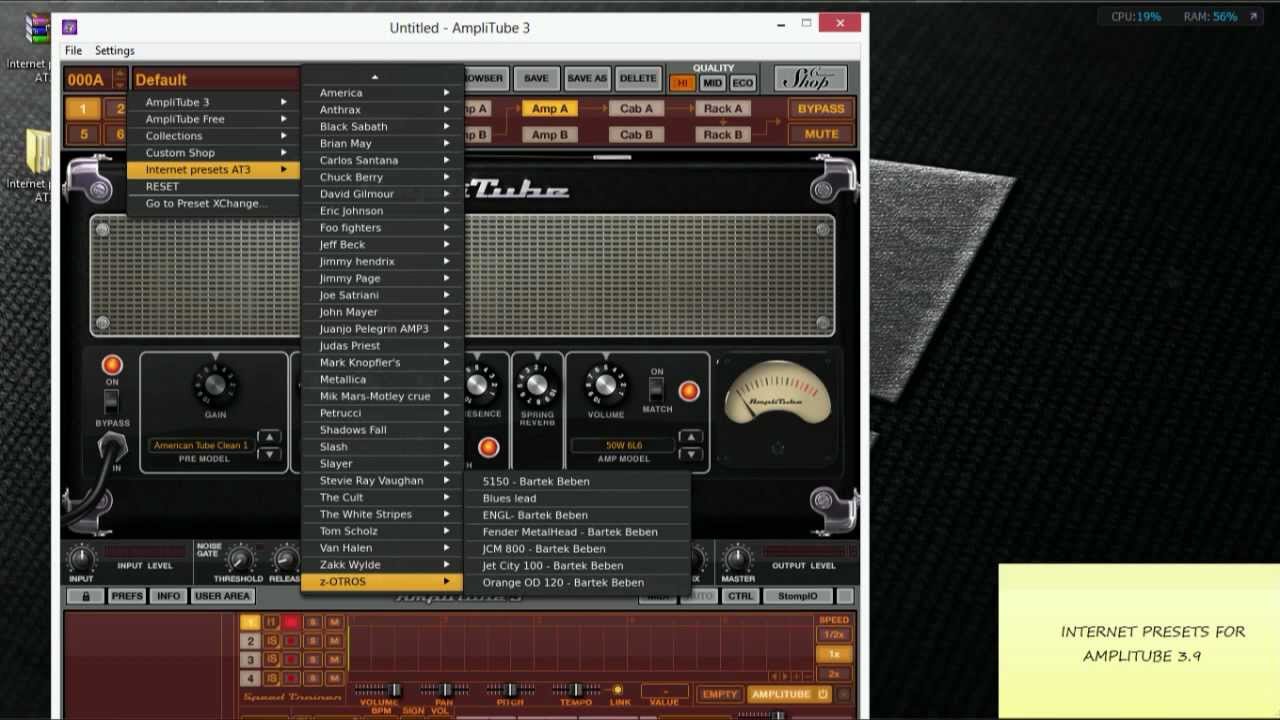Click the DELETE preset button
Image resolution: width=1280 pixels, height=720 pixels.
pyautogui.click(x=638, y=79)
